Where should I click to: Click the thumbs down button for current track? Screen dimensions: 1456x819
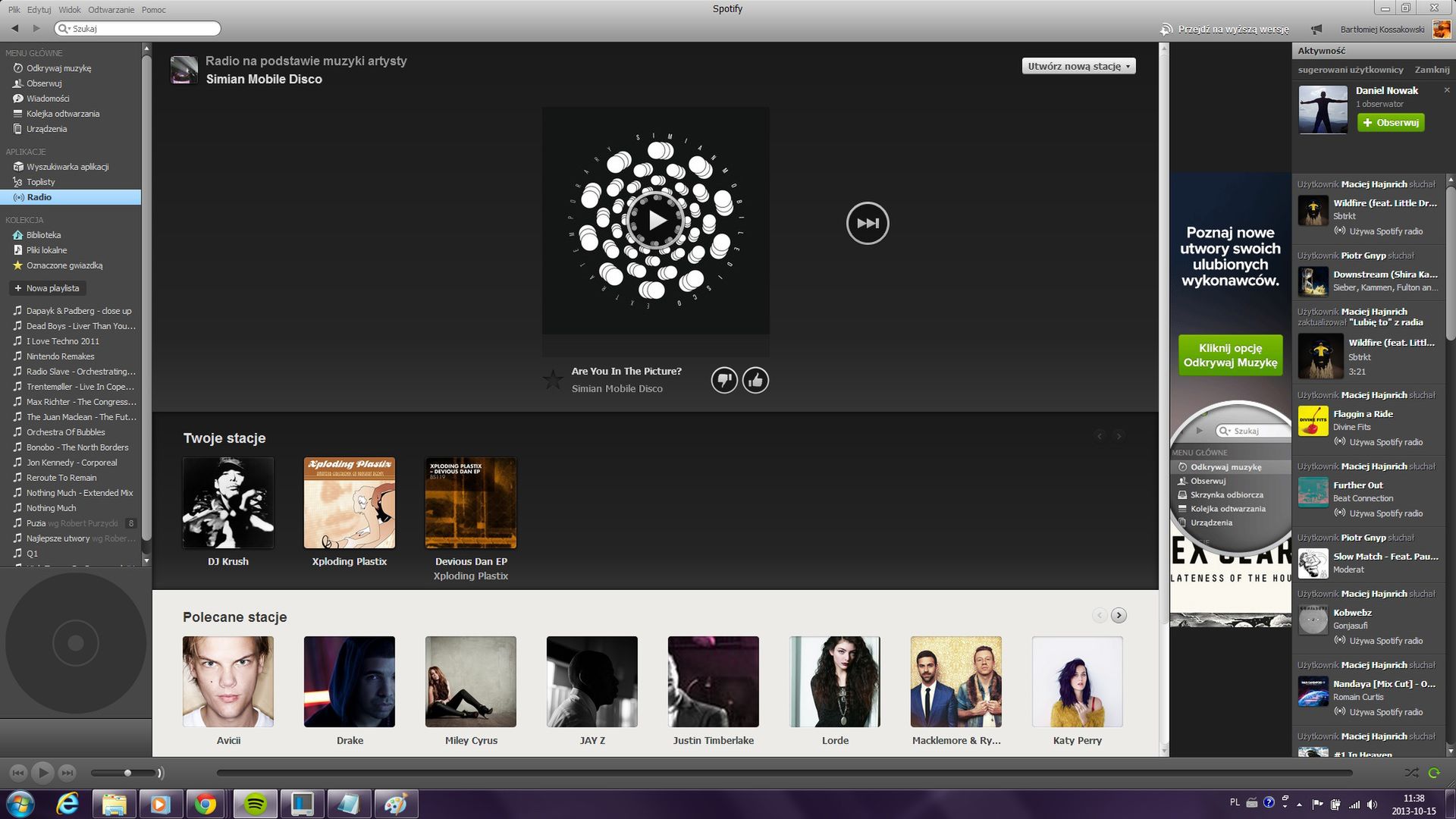[724, 380]
